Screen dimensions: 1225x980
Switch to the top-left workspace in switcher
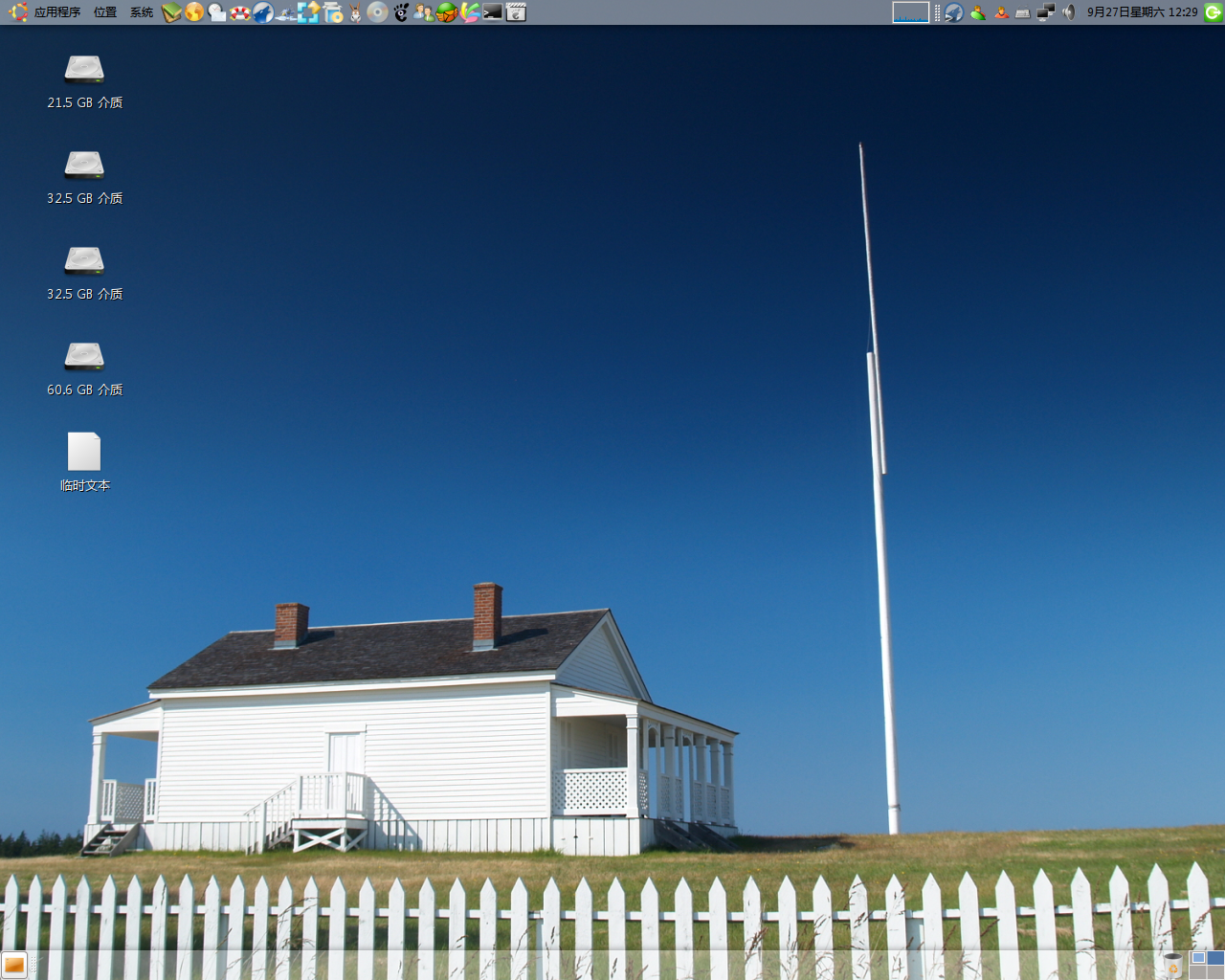click(x=1198, y=958)
